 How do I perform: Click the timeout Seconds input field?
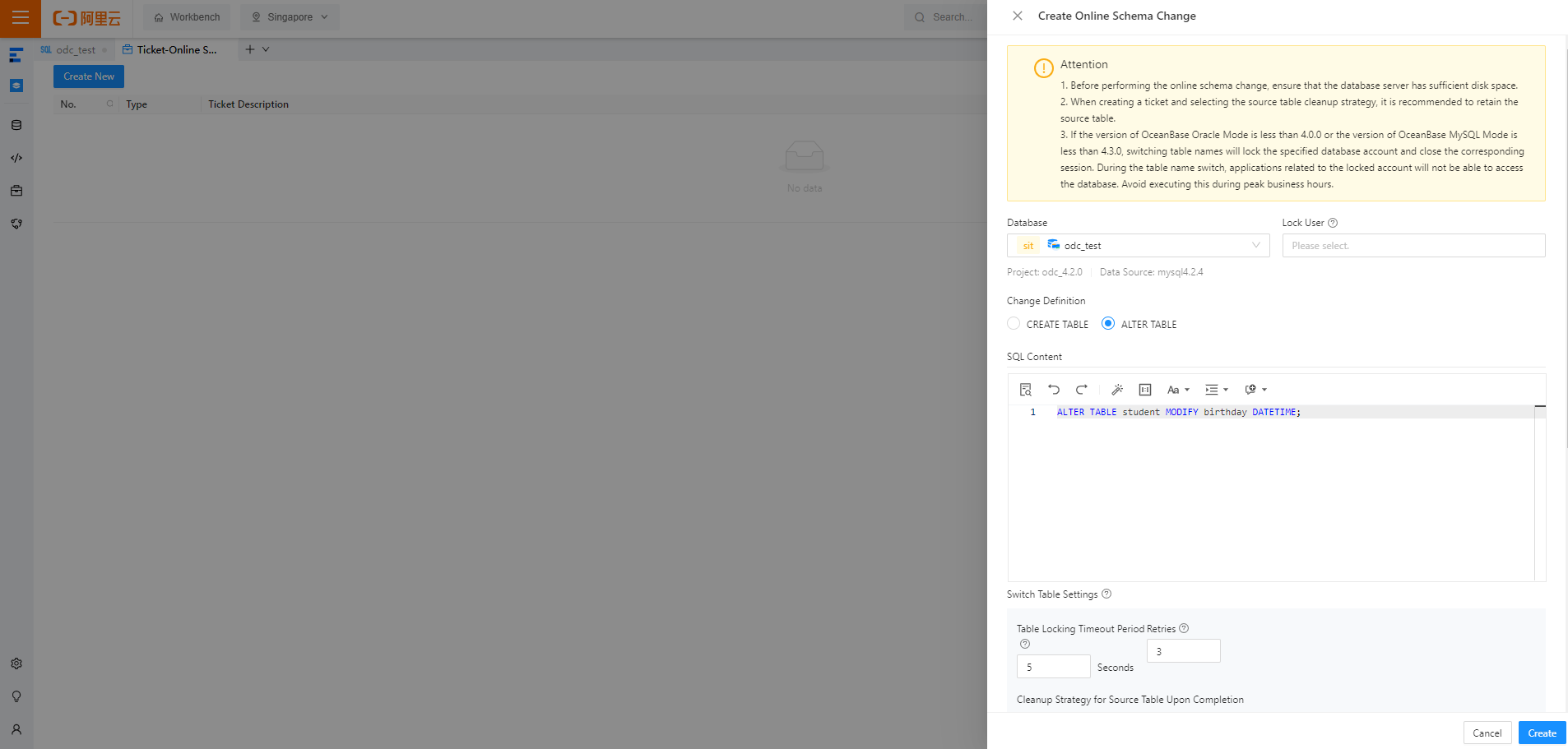(1053, 666)
